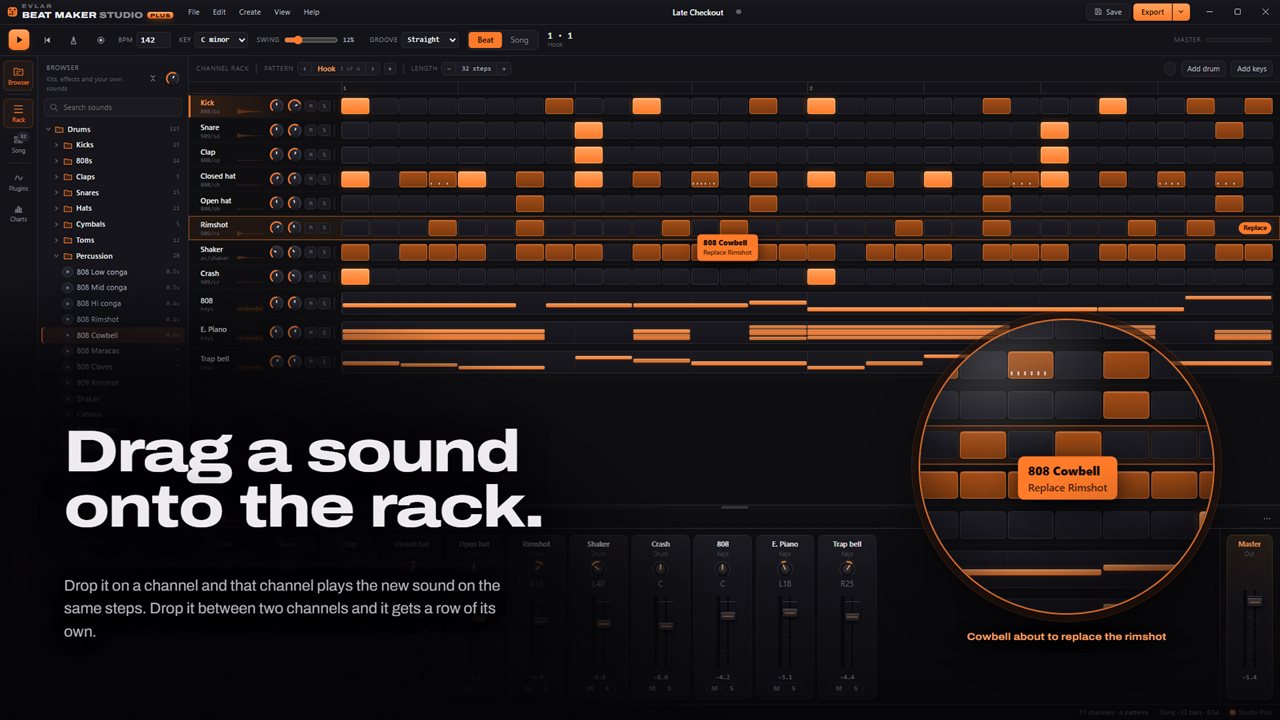Open the Song sidebar panel

click(x=19, y=146)
